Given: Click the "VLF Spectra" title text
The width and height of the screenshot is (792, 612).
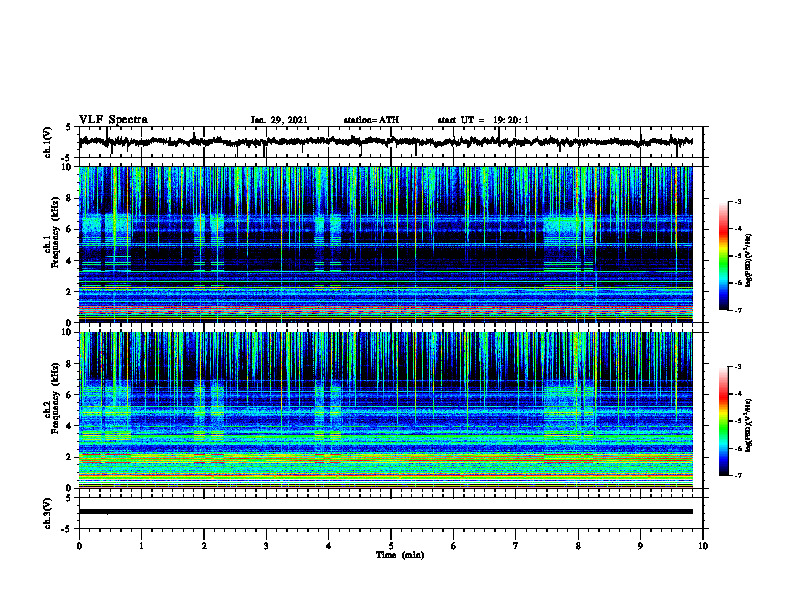Looking at the screenshot, I should point(113,120).
